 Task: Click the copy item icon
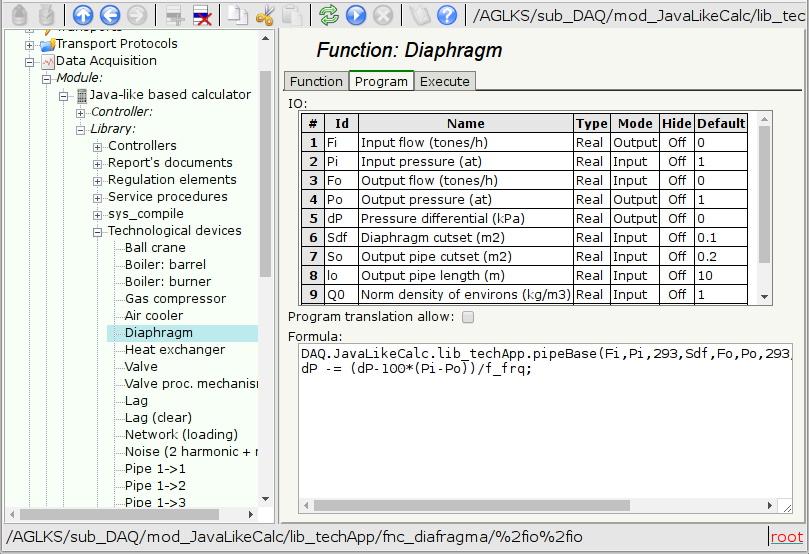pyautogui.click(x=237, y=15)
